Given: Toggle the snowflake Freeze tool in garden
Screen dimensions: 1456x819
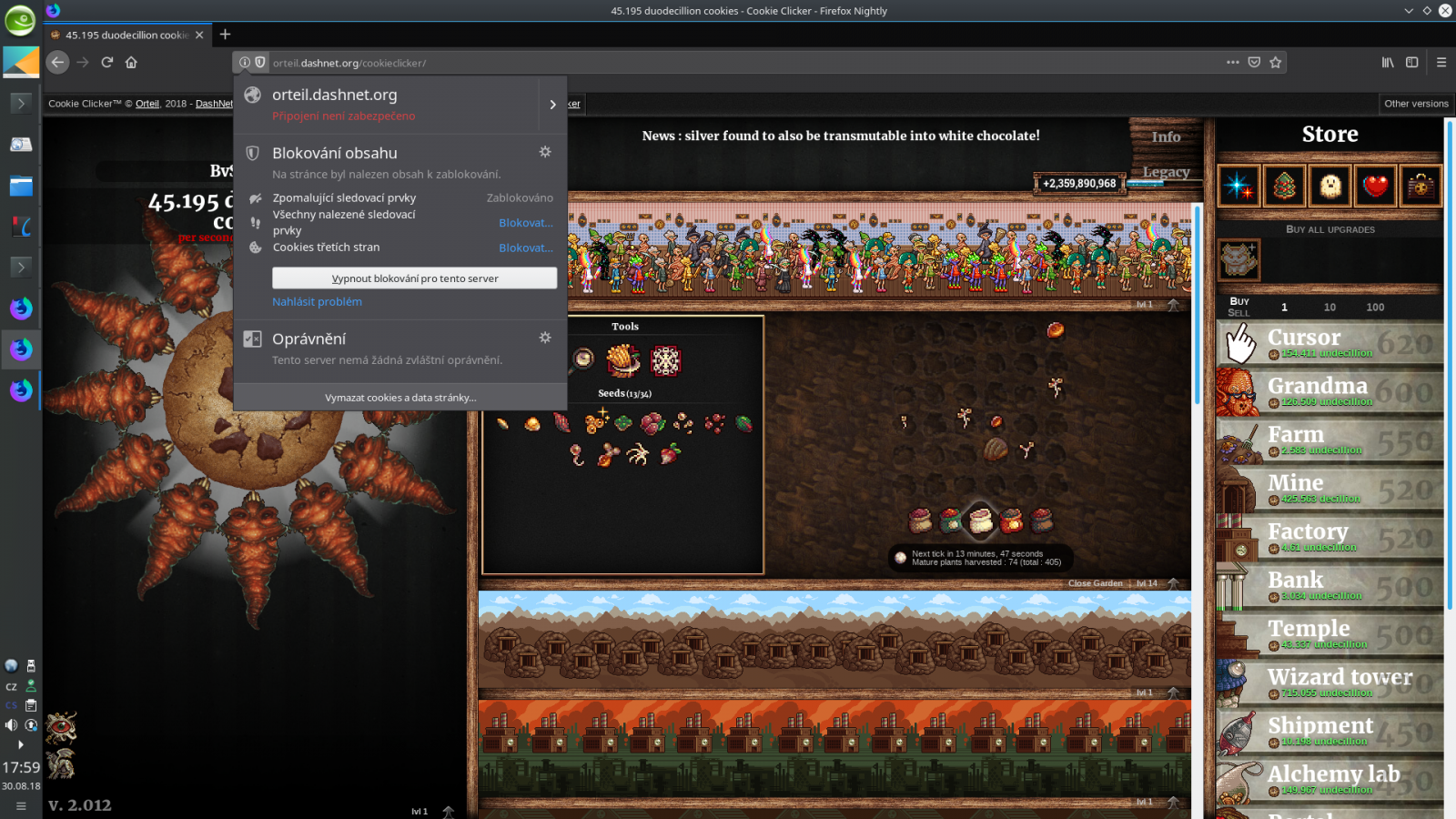Looking at the screenshot, I should click(x=665, y=360).
